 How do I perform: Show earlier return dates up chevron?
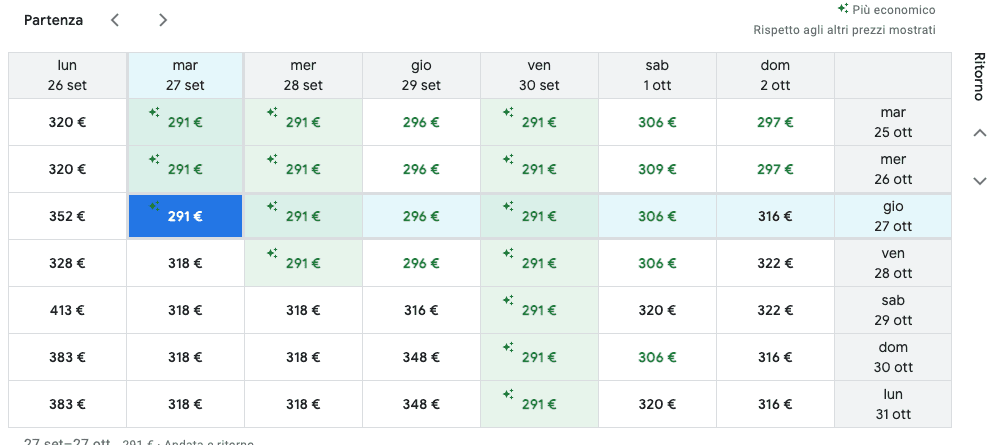[979, 133]
